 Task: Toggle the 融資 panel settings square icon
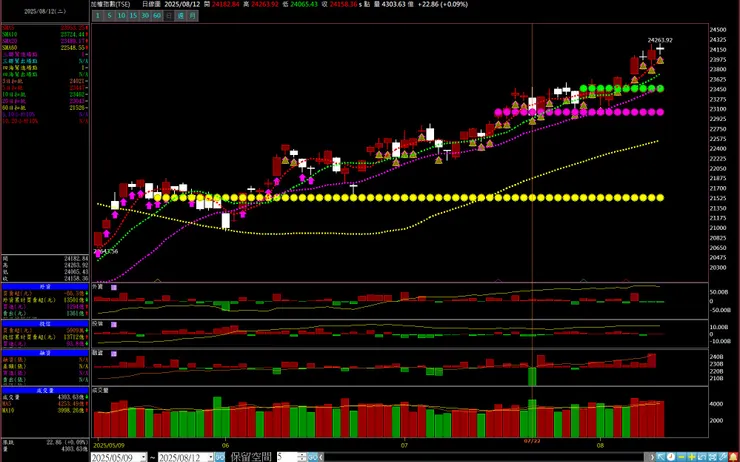(114, 353)
